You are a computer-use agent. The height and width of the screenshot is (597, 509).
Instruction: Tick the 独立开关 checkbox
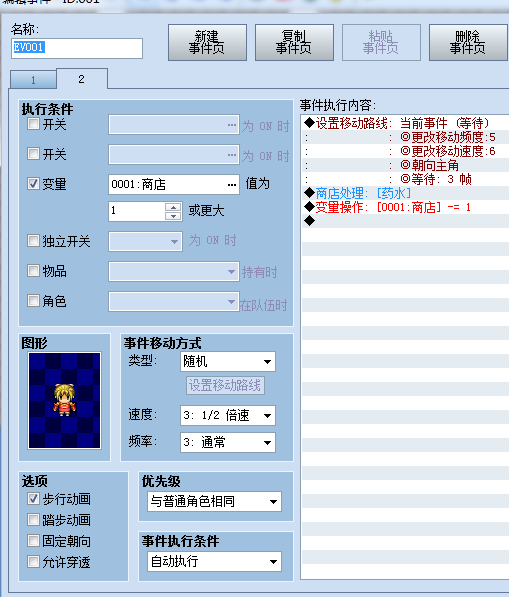34,241
